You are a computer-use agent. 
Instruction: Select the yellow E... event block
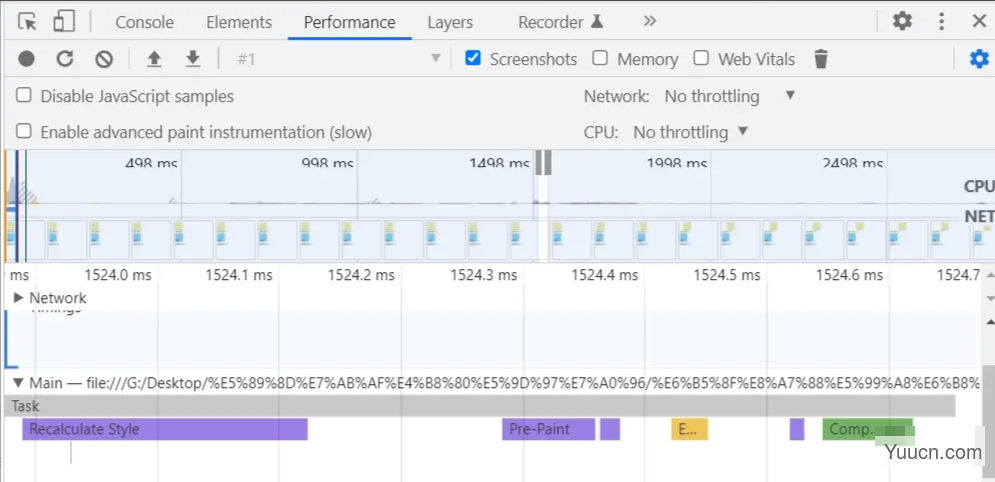point(689,429)
